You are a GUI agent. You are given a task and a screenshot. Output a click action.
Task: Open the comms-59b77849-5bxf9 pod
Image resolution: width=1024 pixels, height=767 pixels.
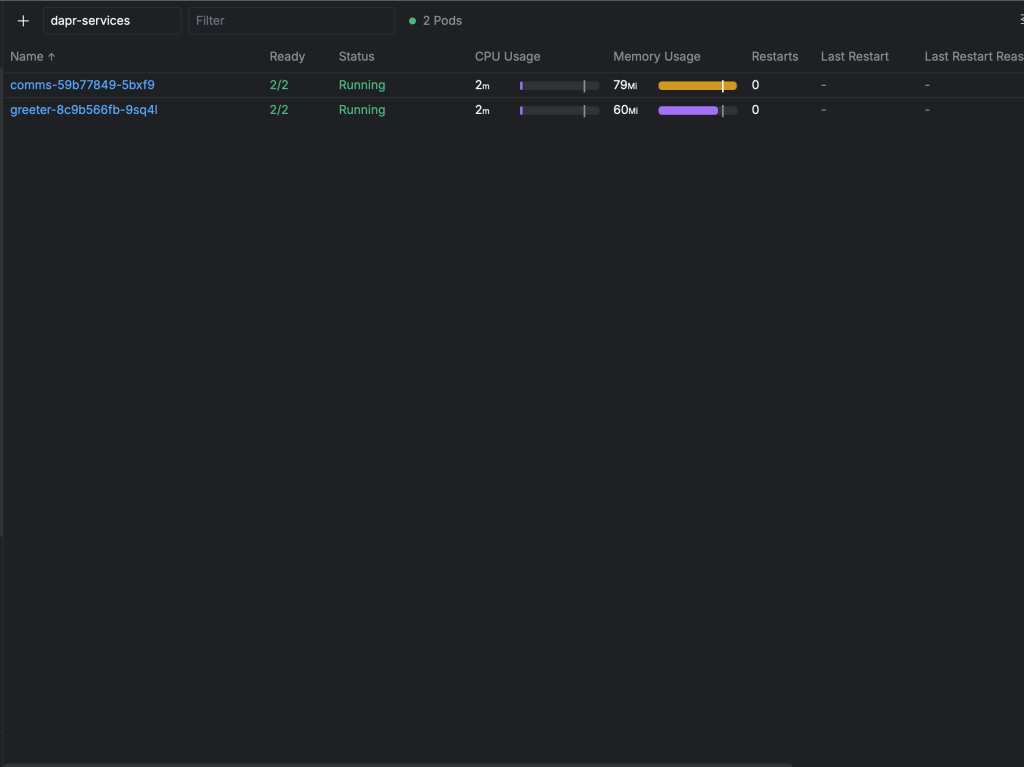(x=82, y=85)
